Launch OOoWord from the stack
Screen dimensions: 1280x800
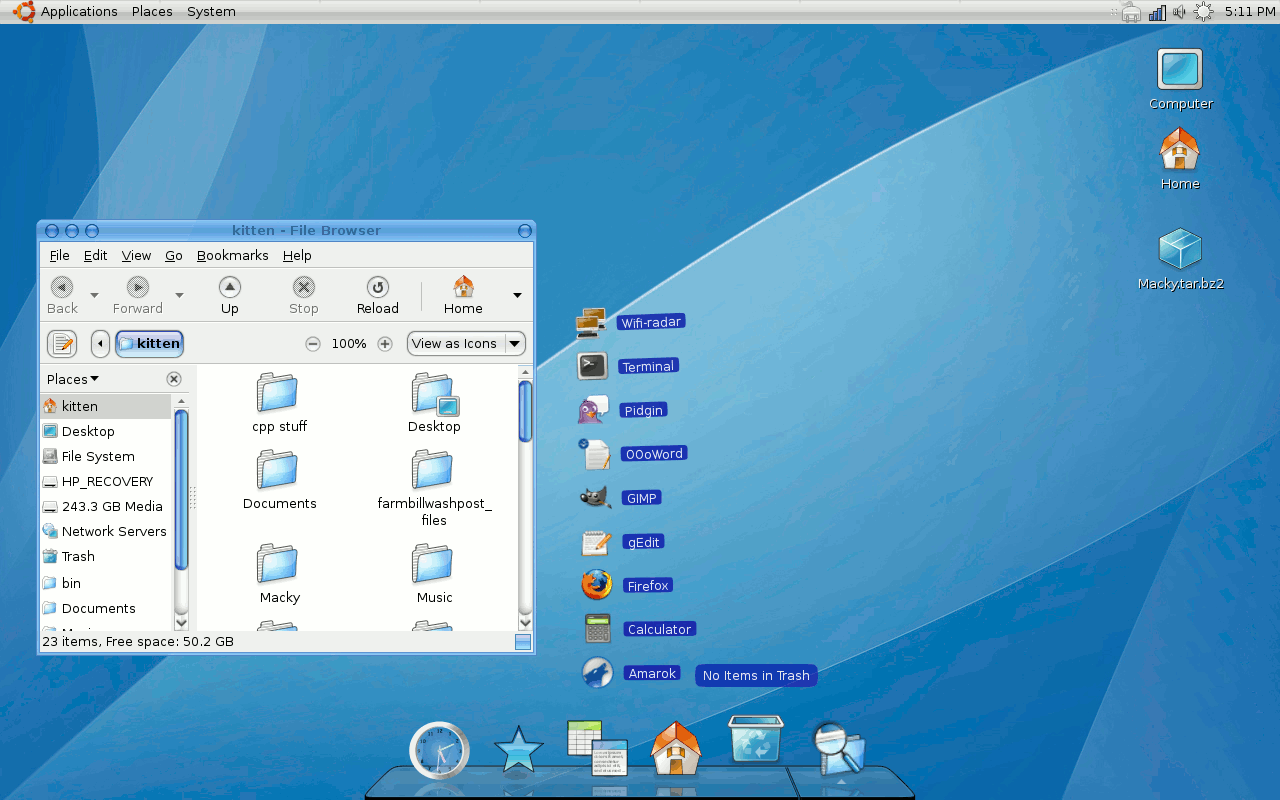(594, 454)
